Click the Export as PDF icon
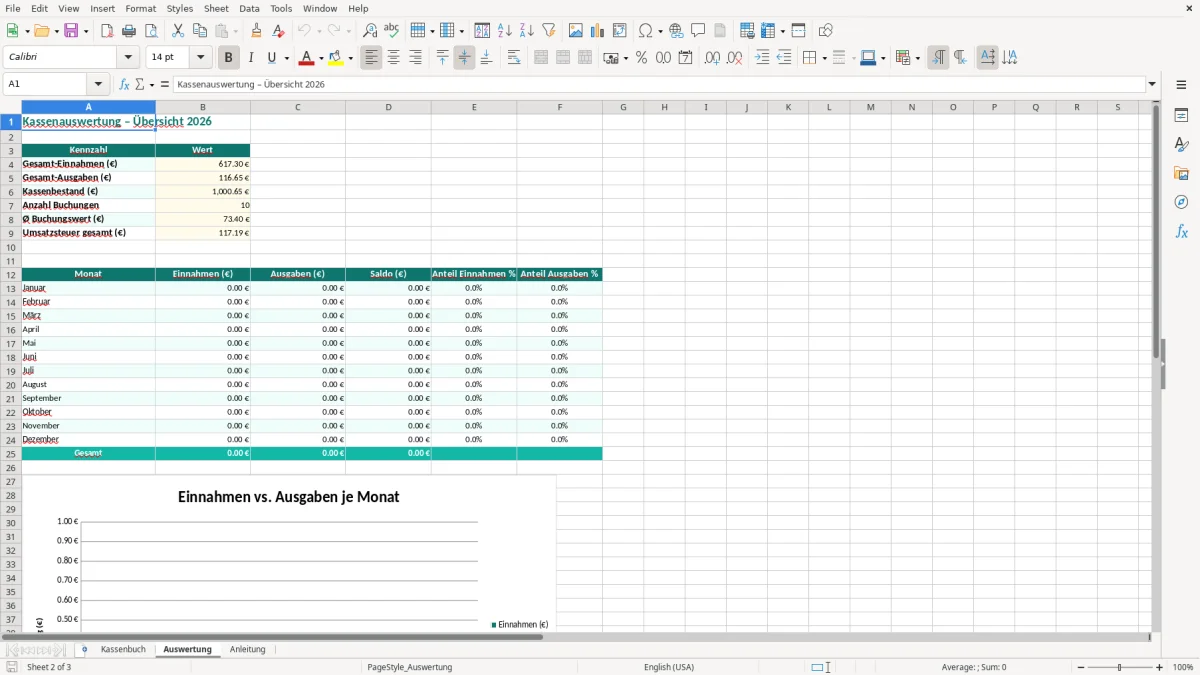 107,31
